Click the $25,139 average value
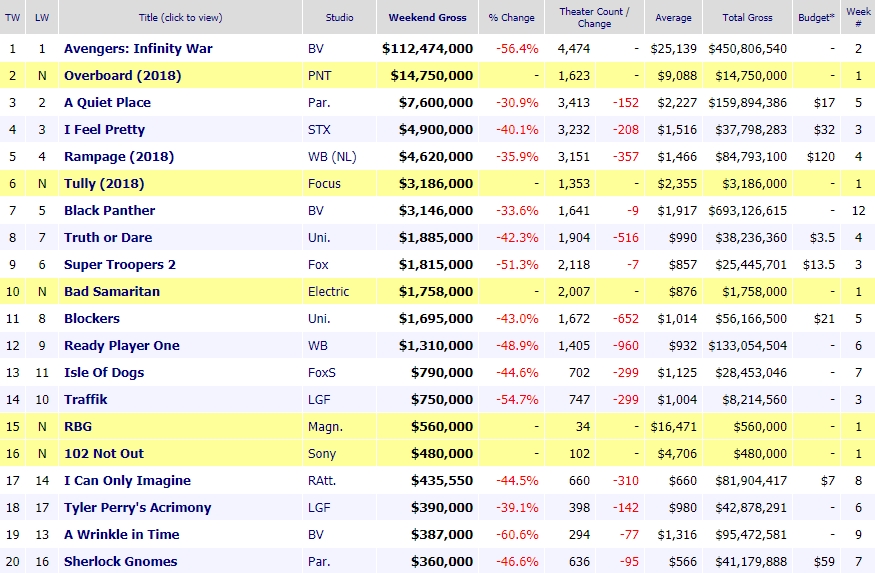This screenshot has width=875, height=573. point(674,49)
